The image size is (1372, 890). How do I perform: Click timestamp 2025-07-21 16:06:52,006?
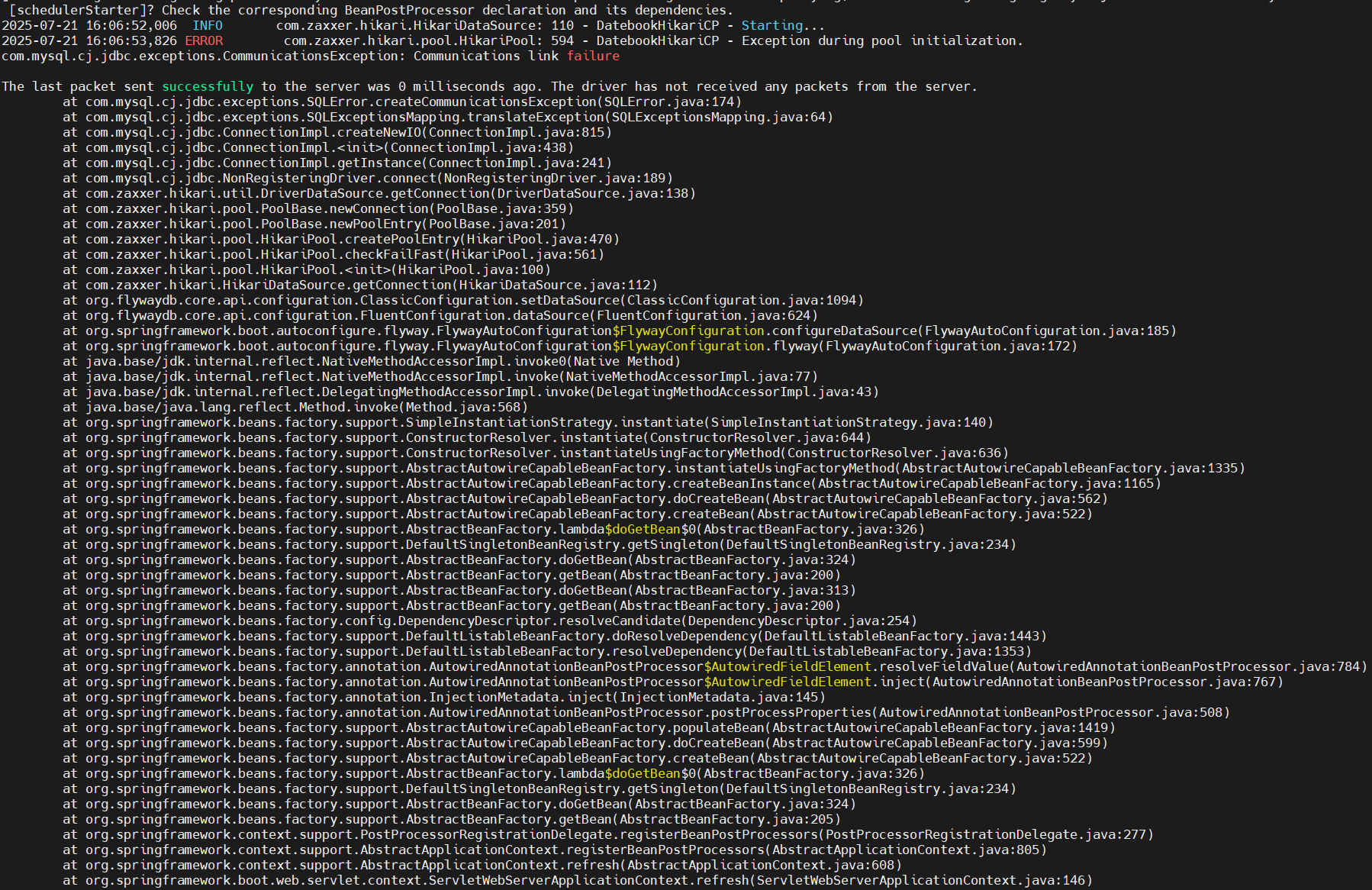89,26
